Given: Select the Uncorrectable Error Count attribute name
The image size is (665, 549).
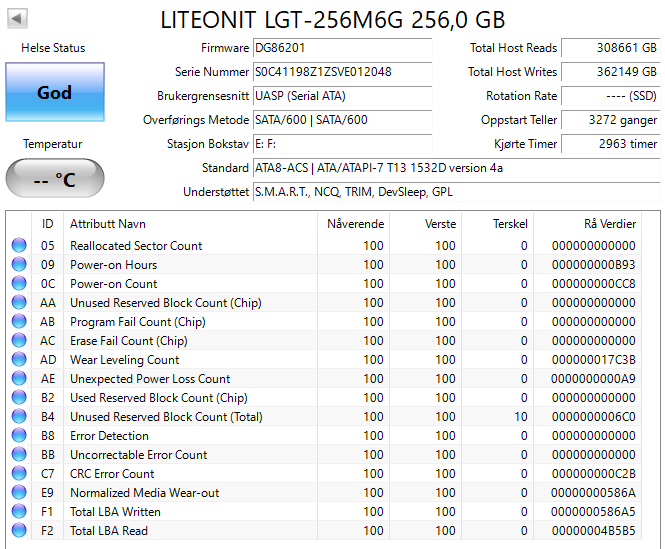Looking at the screenshot, I should click(139, 455).
